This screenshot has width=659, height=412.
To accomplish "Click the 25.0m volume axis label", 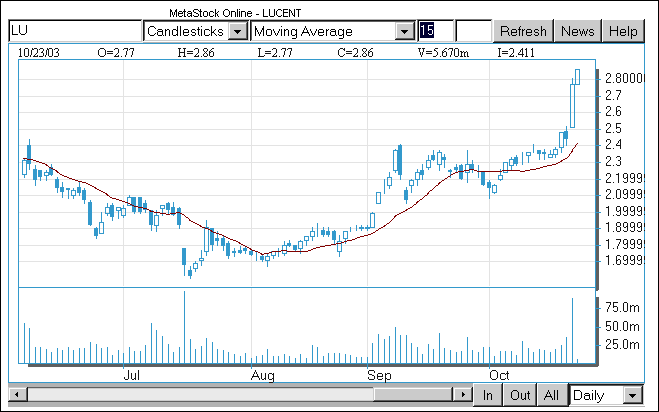I will (x=622, y=345).
